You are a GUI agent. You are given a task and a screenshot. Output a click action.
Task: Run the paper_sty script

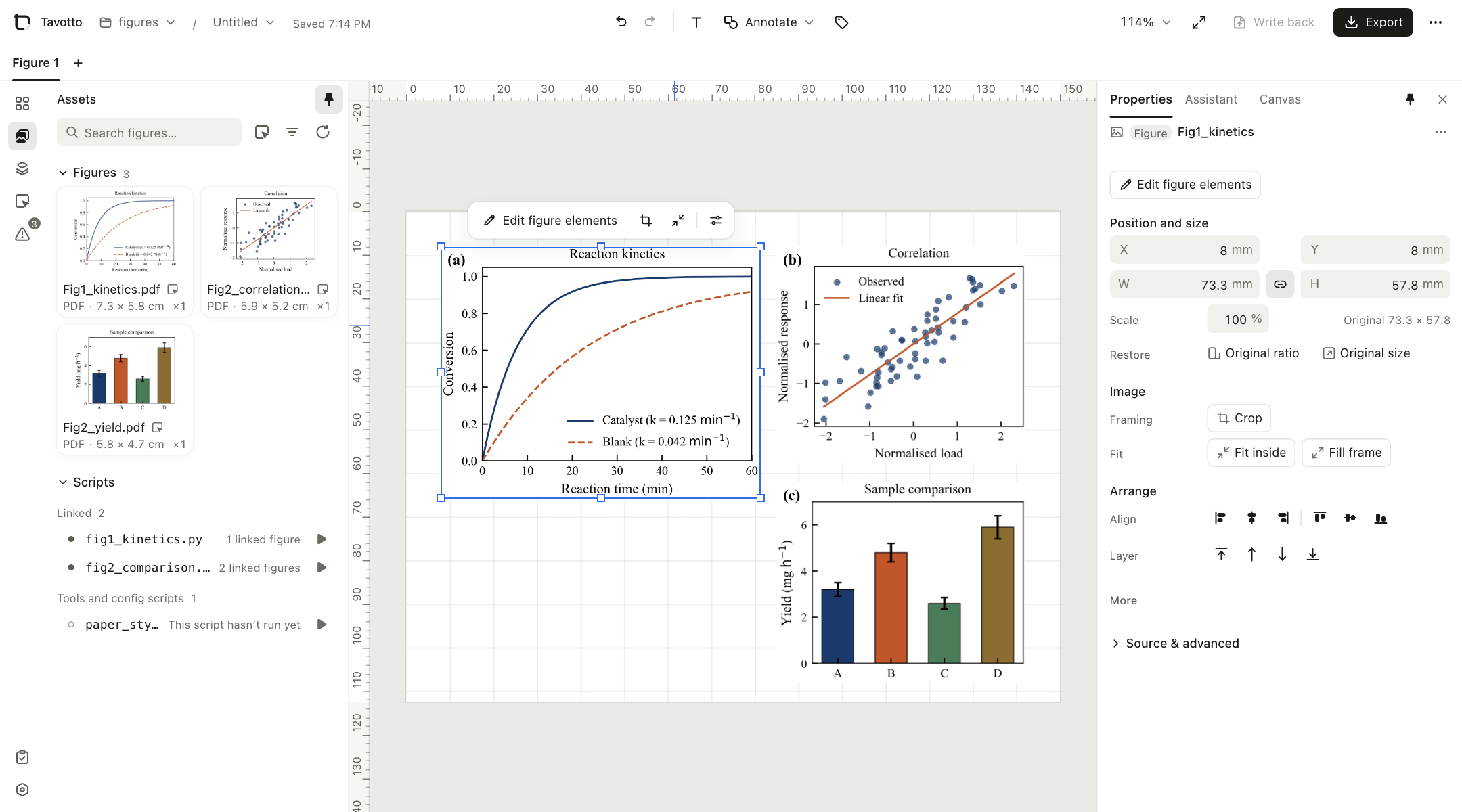(x=322, y=625)
